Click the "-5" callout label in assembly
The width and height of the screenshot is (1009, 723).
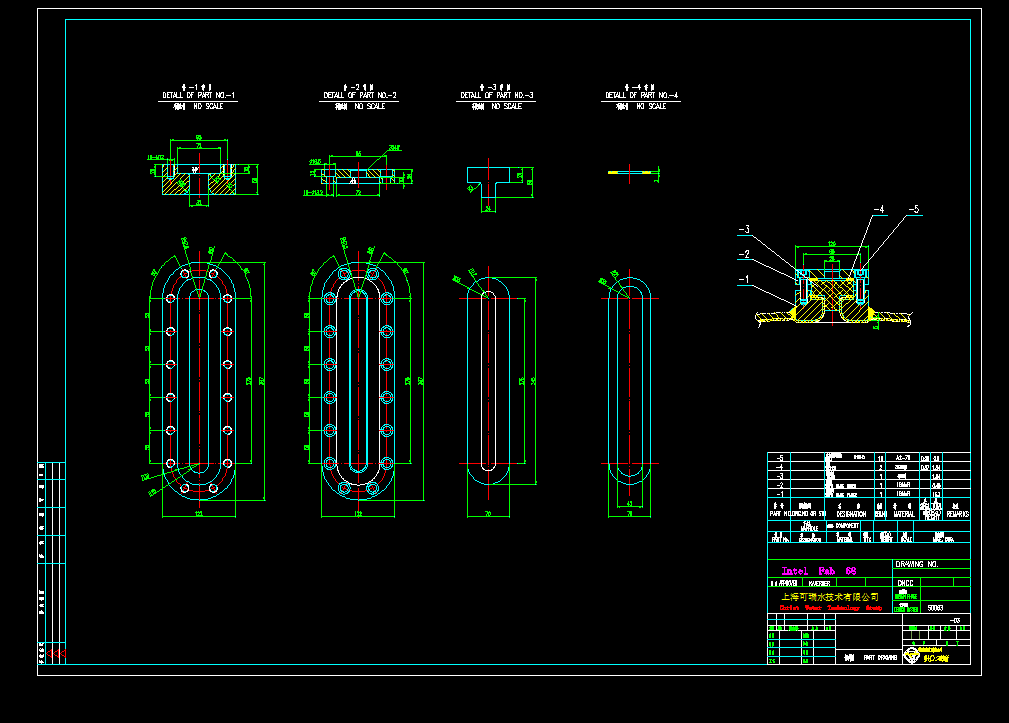point(913,209)
